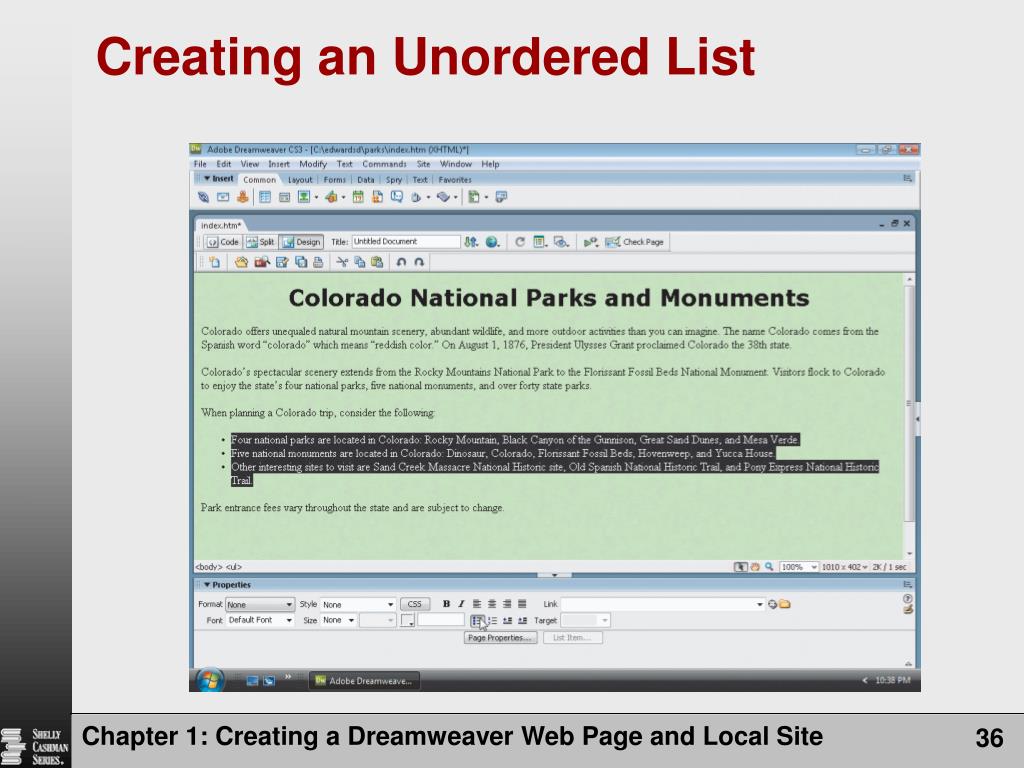Click the Open file folder icon
This screenshot has width=1024, height=768.
click(x=242, y=263)
